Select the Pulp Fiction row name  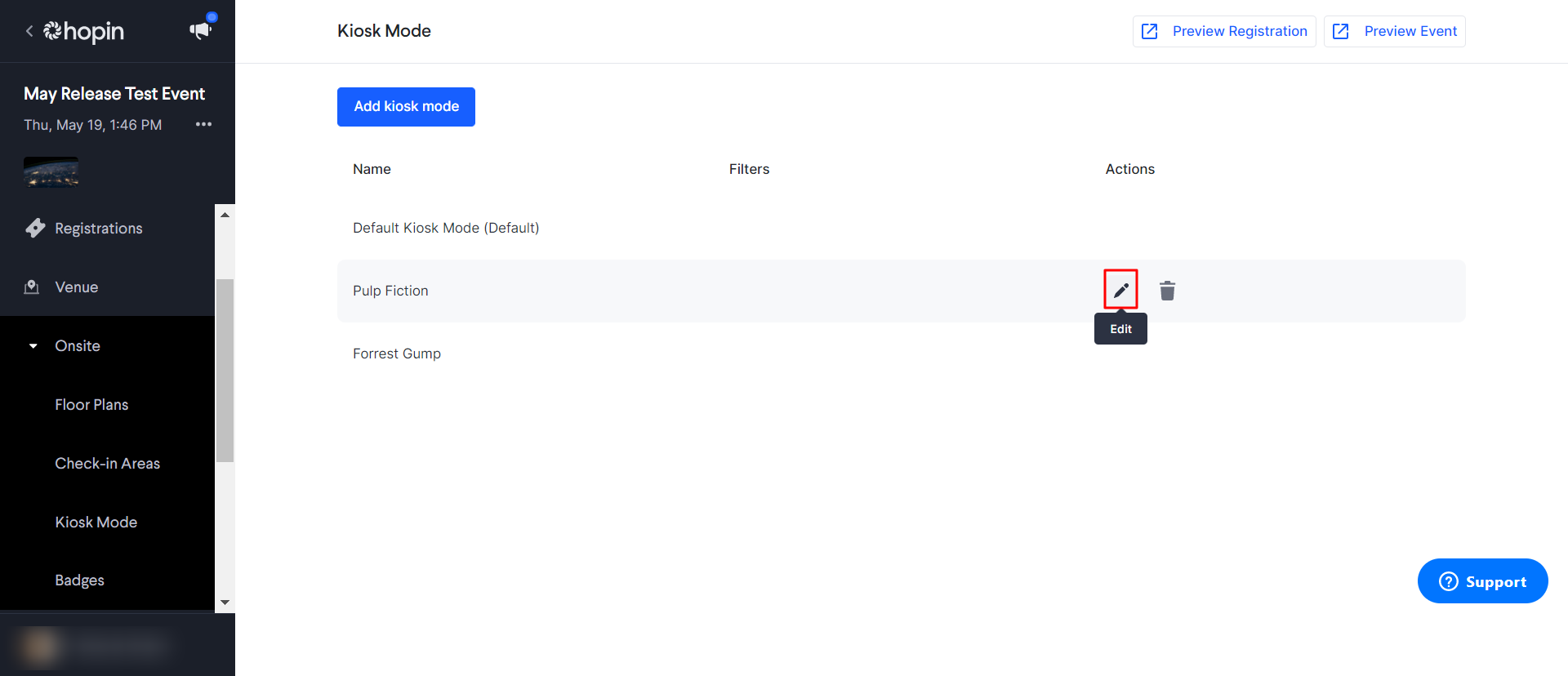point(390,291)
